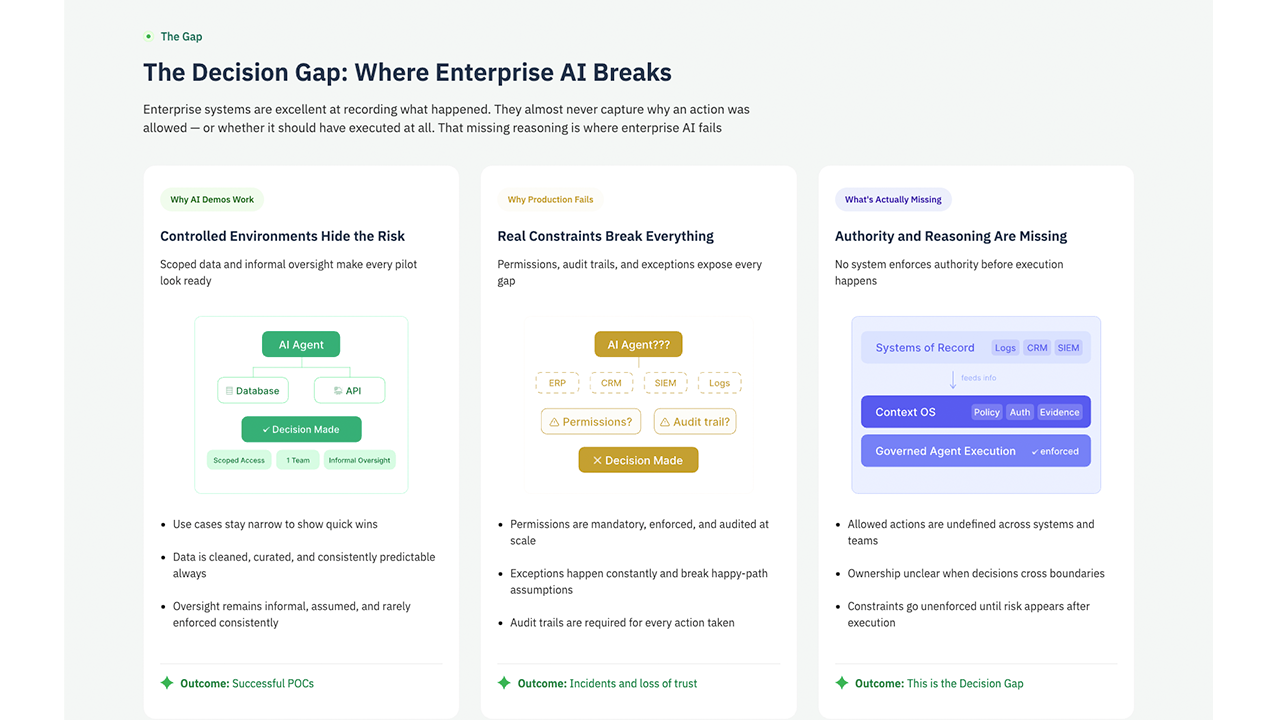Click the API node in the green diagram

349,390
